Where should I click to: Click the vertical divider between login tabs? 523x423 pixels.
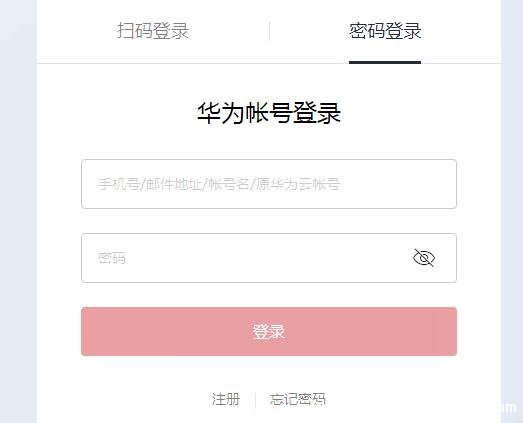(x=270, y=31)
